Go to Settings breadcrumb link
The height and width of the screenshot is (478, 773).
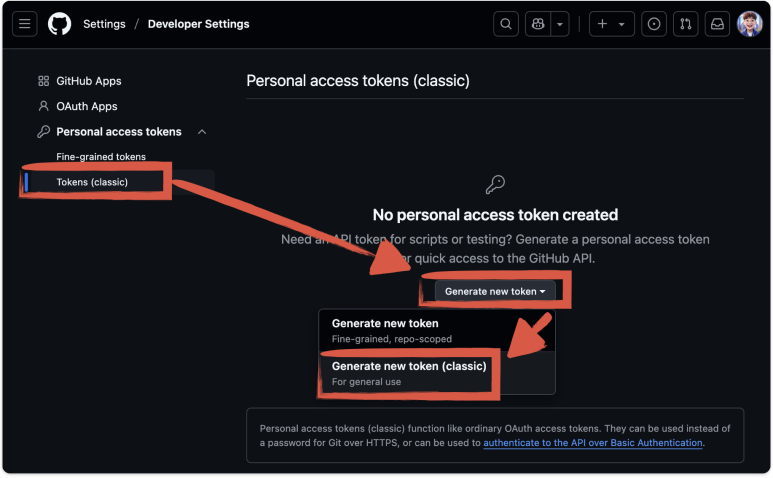(x=104, y=24)
